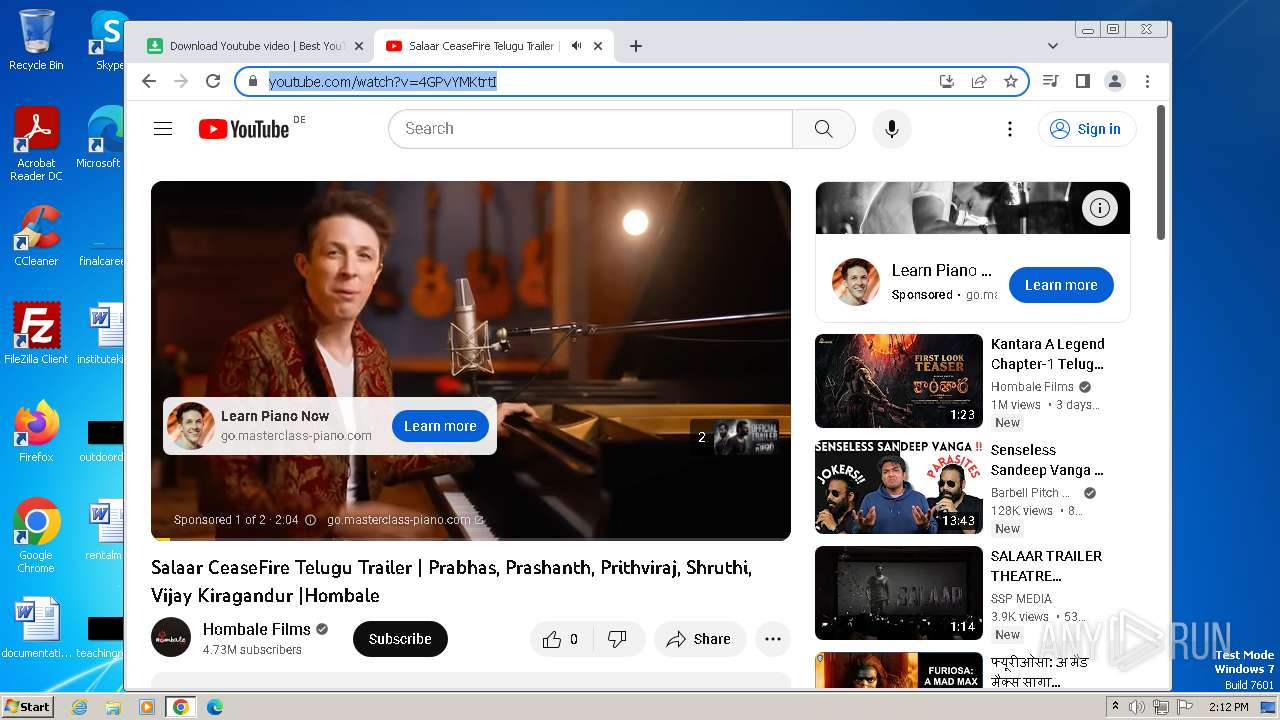Show hidden tray icons arrow
The height and width of the screenshot is (720, 1280).
coord(1116,707)
